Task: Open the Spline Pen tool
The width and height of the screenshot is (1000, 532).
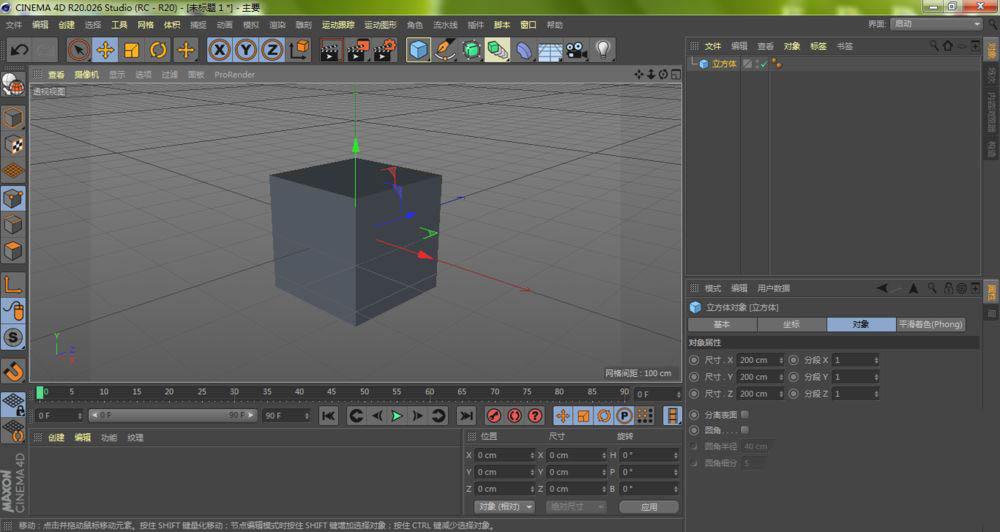Action: tap(445, 50)
